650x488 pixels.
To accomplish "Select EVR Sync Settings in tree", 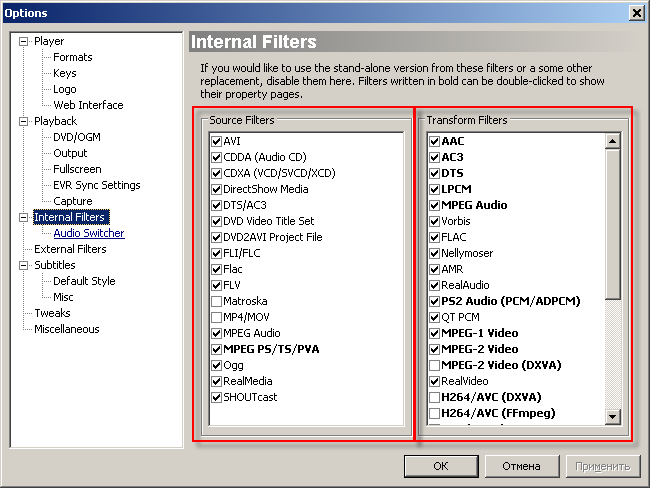I will (x=96, y=185).
